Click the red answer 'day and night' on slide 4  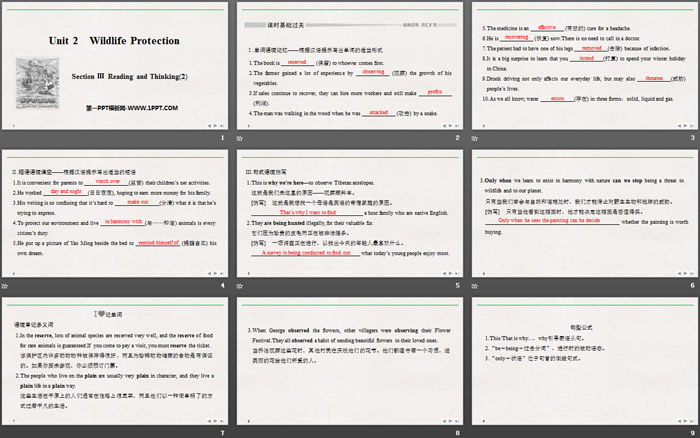point(66,191)
